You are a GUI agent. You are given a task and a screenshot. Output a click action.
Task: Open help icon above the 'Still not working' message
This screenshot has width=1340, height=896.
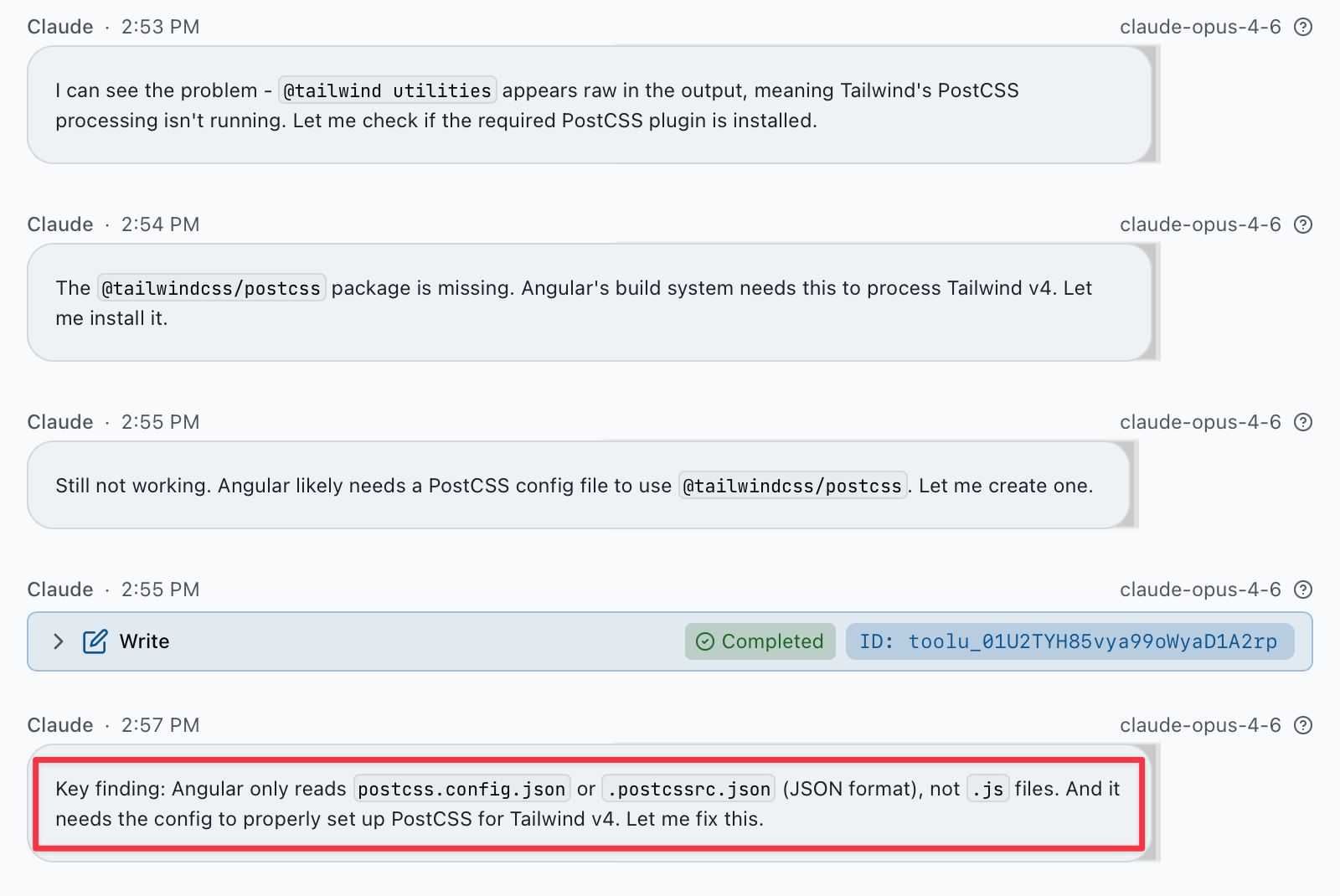[1302, 422]
